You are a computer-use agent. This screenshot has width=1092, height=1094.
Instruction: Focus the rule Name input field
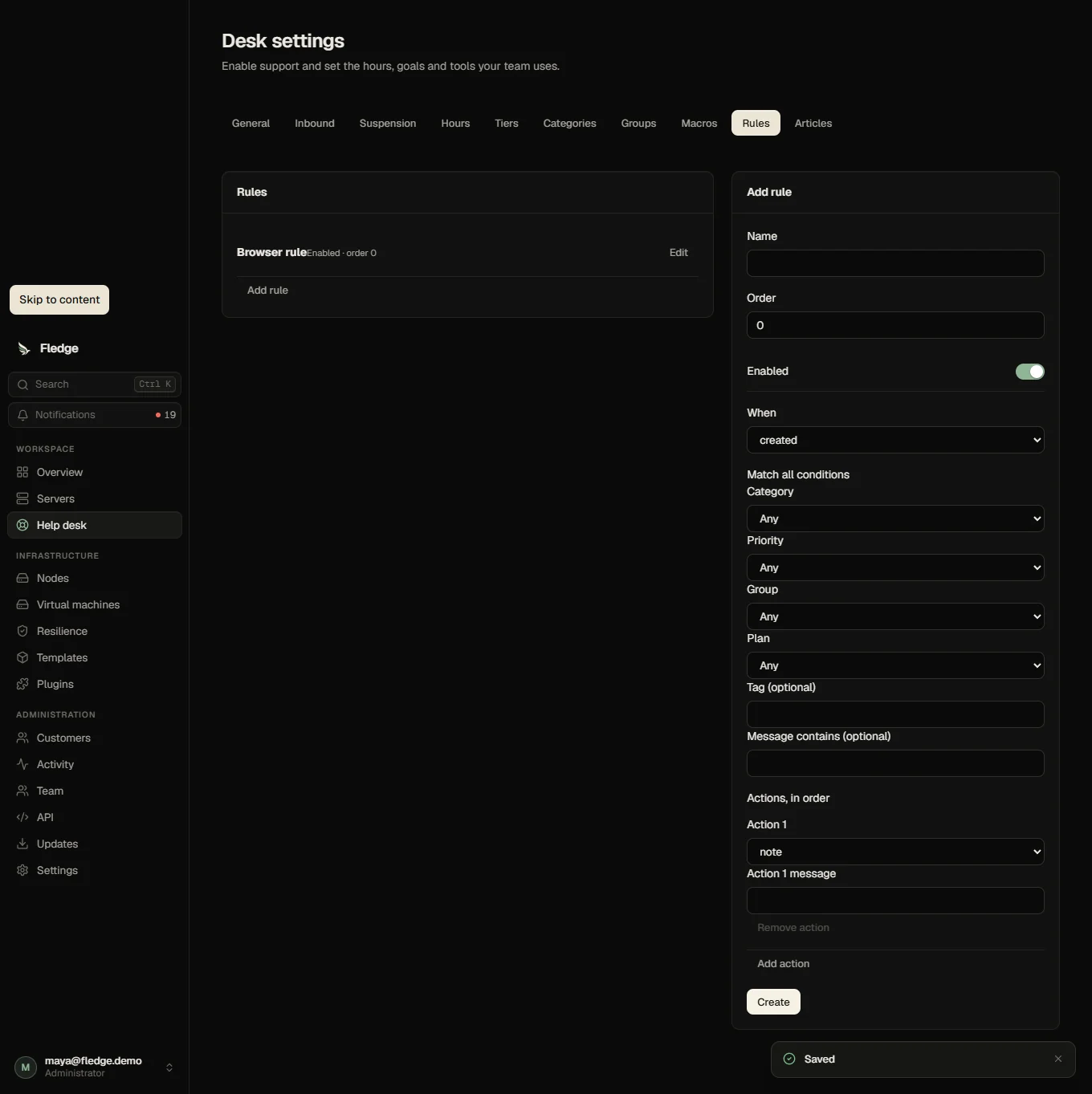(895, 263)
